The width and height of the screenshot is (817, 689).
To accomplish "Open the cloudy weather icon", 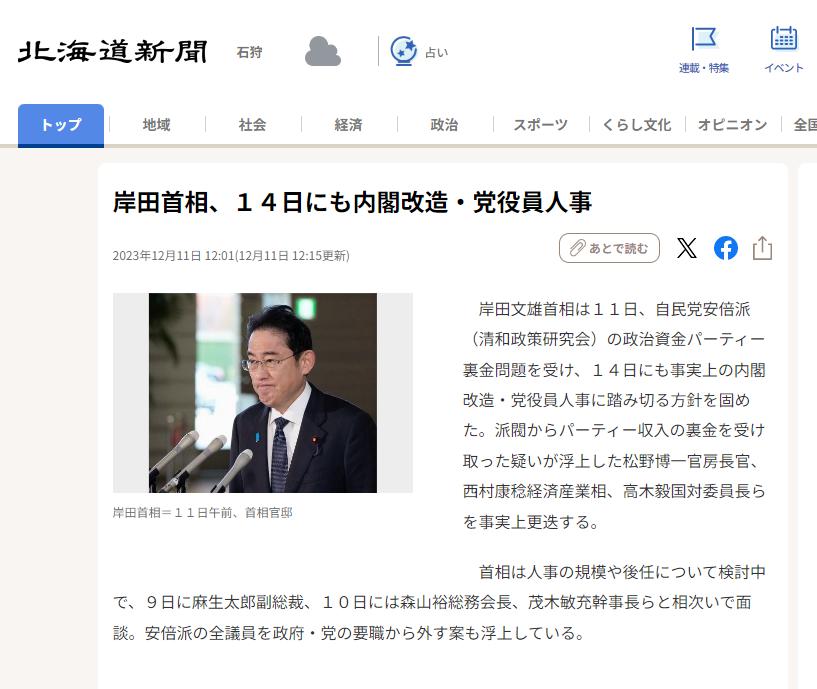I will tap(323, 51).
